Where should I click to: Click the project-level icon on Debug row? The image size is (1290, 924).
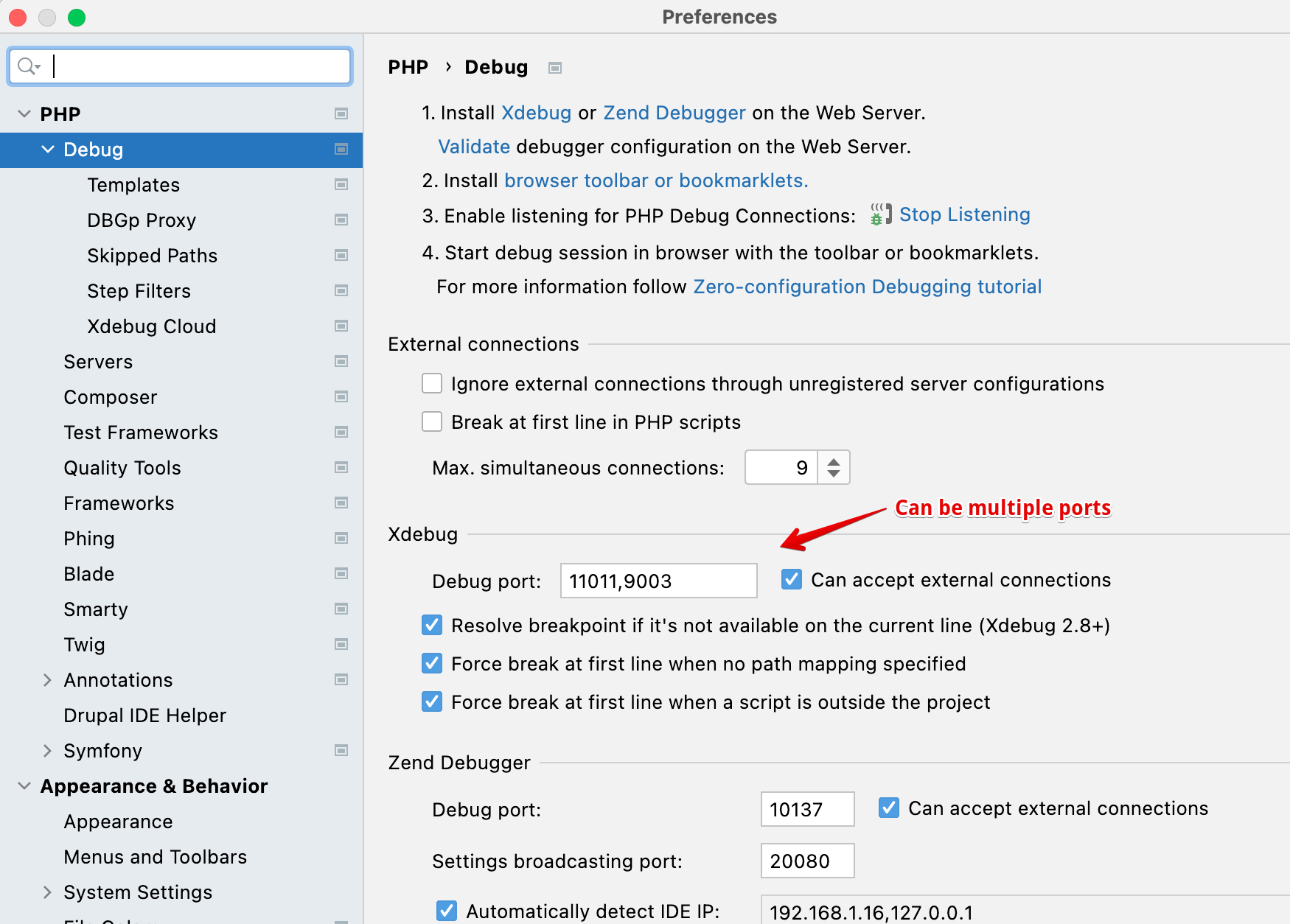tap(341, 149)
